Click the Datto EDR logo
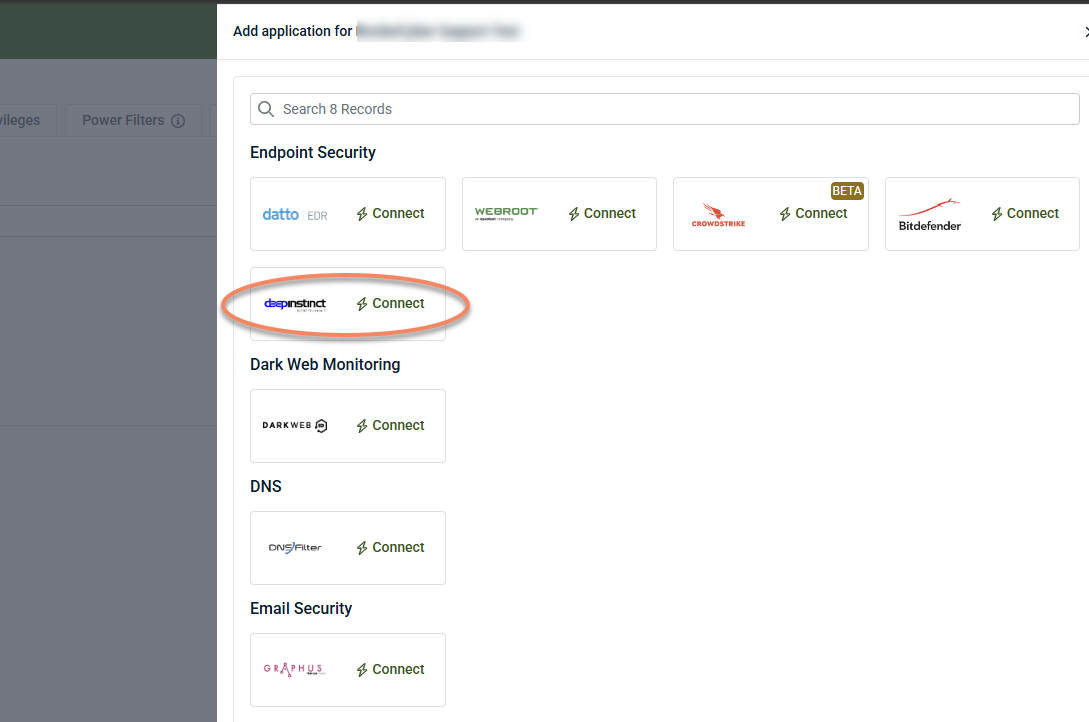This screenshot has height=722, width=1089. [x=295, y=215]
